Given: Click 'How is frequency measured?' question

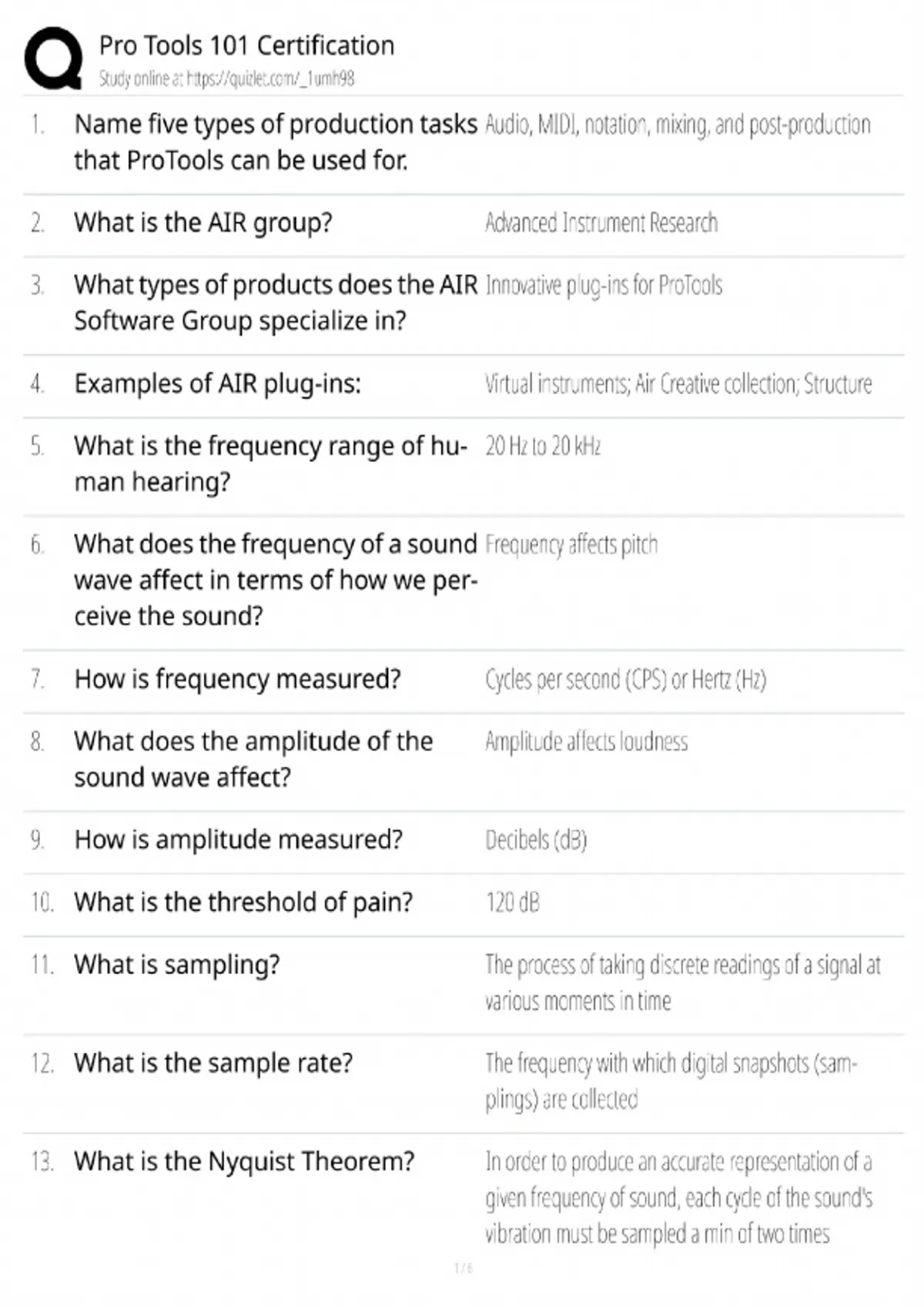Looking at the screenshot, I should point(237,679).
